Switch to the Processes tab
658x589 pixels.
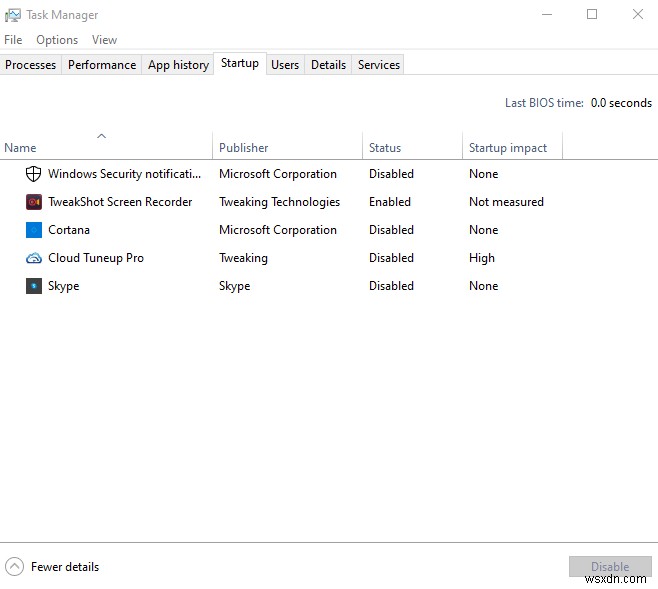tap(31, 65)
